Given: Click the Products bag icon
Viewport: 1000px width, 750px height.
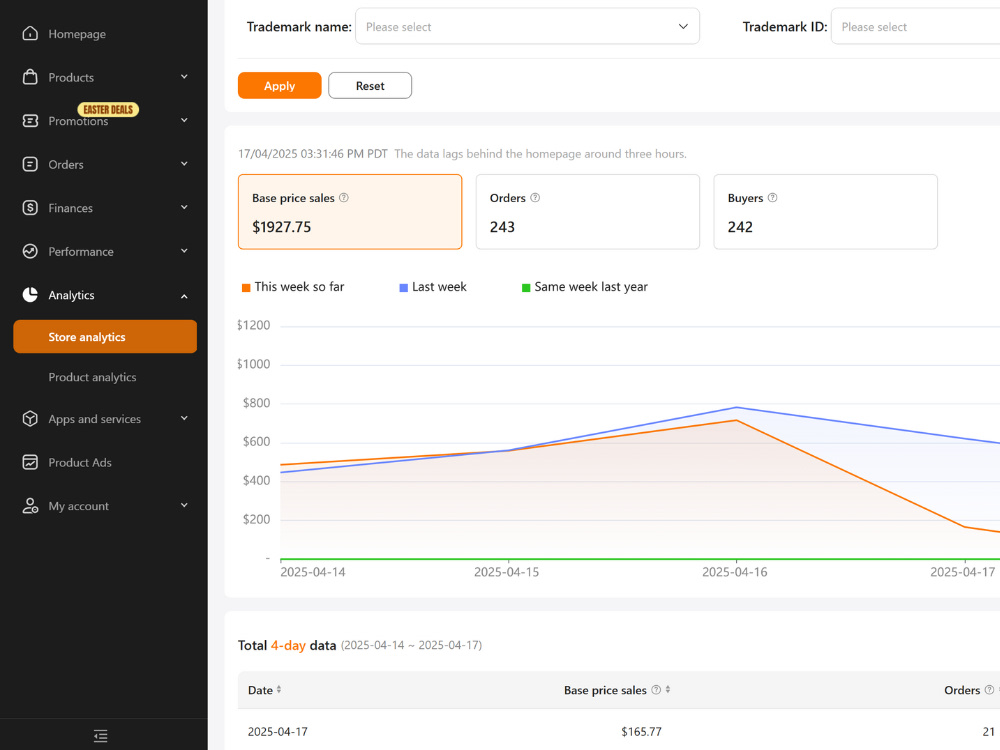Looking at the screenshot, I should pos(30,77).
